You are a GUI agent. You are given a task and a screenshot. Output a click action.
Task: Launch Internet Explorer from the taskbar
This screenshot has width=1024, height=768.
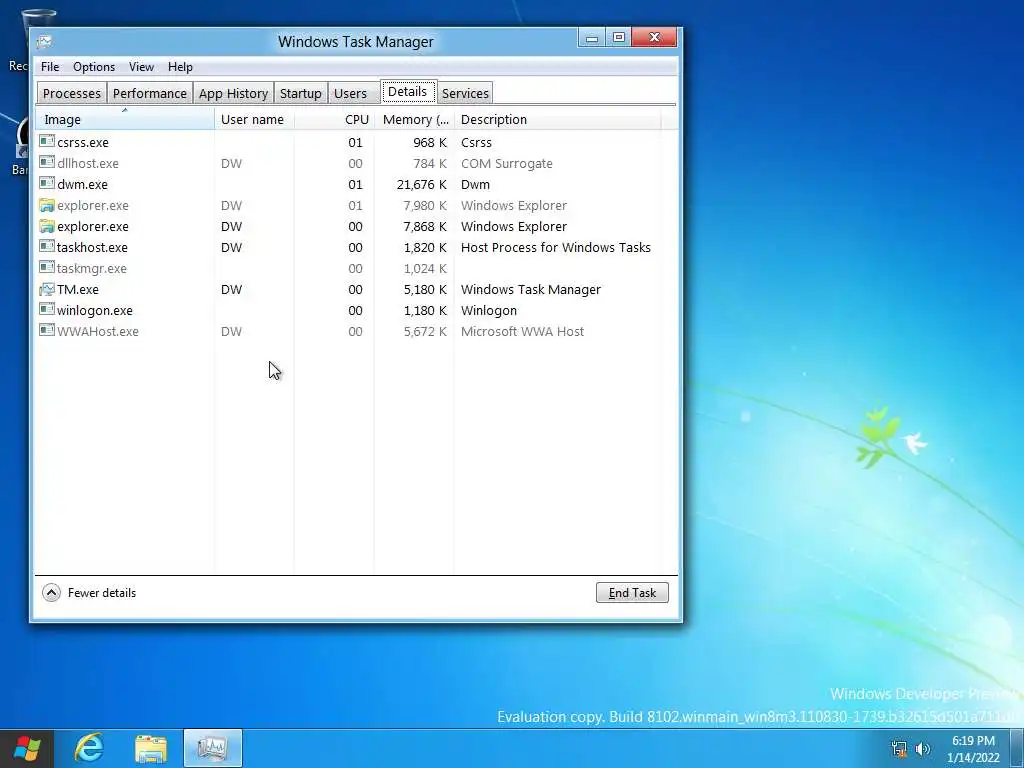point(89,748)
